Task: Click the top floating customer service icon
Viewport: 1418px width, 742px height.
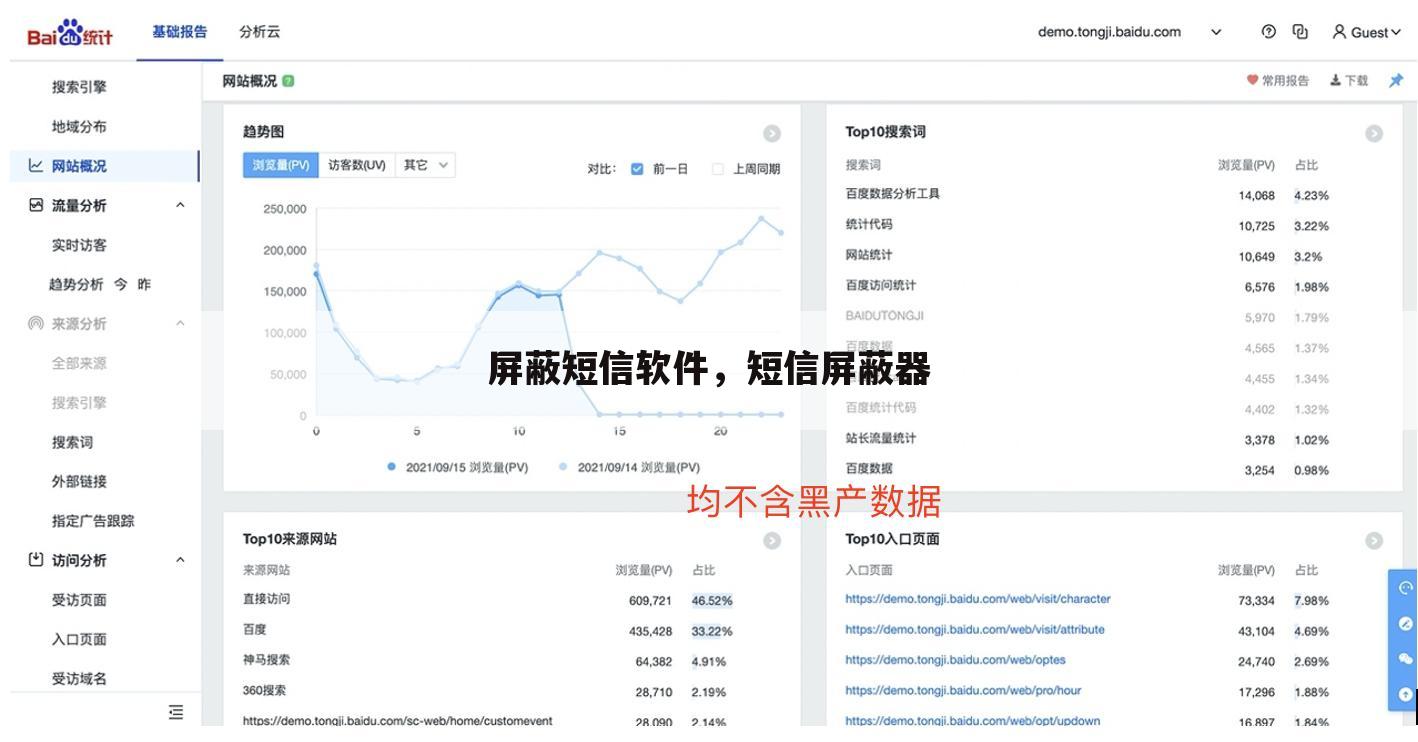Action: (1405, 588)
